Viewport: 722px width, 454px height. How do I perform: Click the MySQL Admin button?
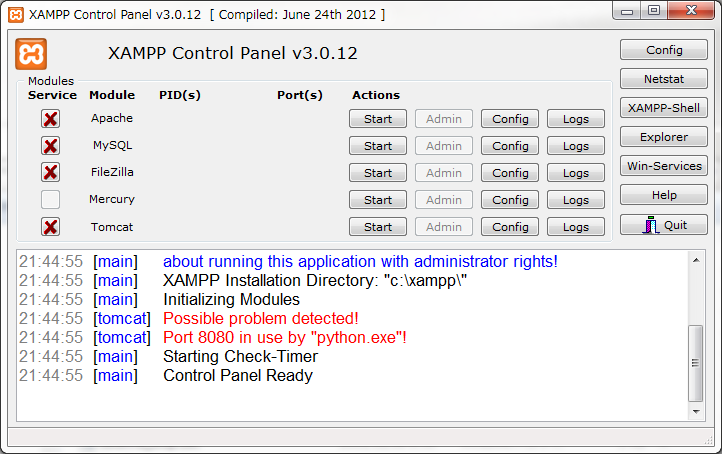(x=444, y=146)
